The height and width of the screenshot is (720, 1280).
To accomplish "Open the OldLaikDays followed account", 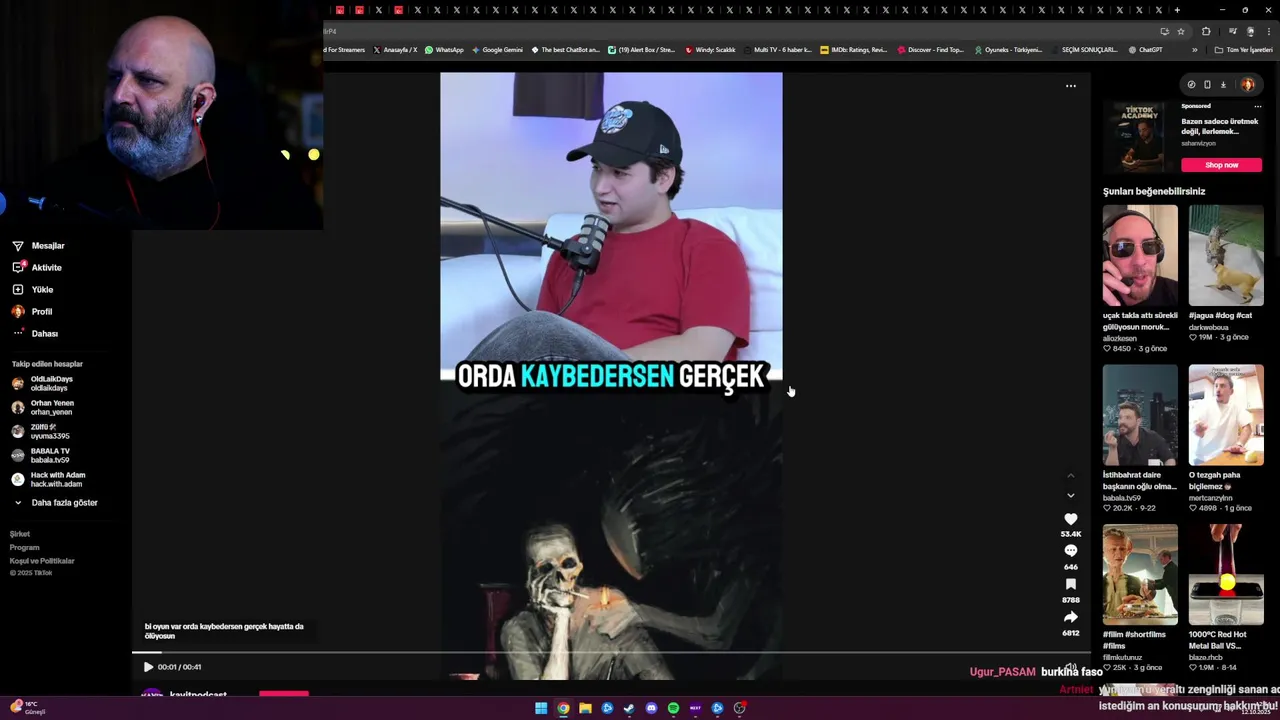I will (42, 384).
